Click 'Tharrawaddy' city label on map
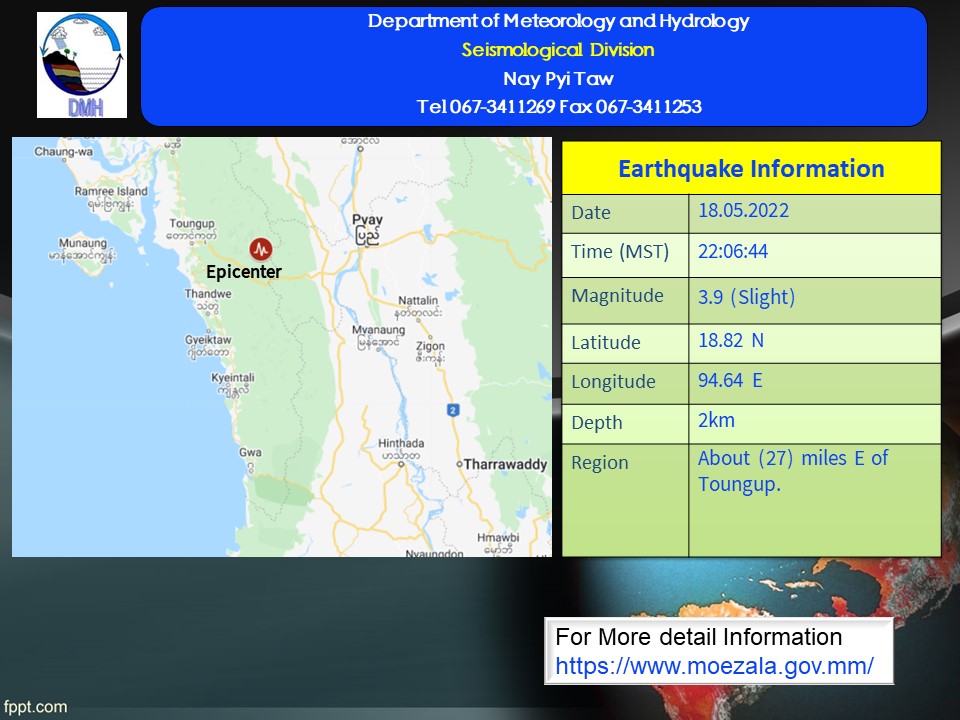This screenshot has height=720, width=960. [505, 464]
